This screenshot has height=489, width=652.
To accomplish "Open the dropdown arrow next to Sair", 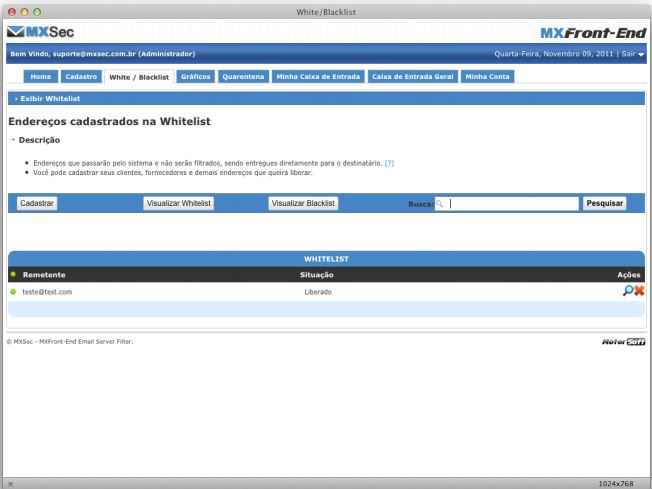I will [x=641, y=55].
